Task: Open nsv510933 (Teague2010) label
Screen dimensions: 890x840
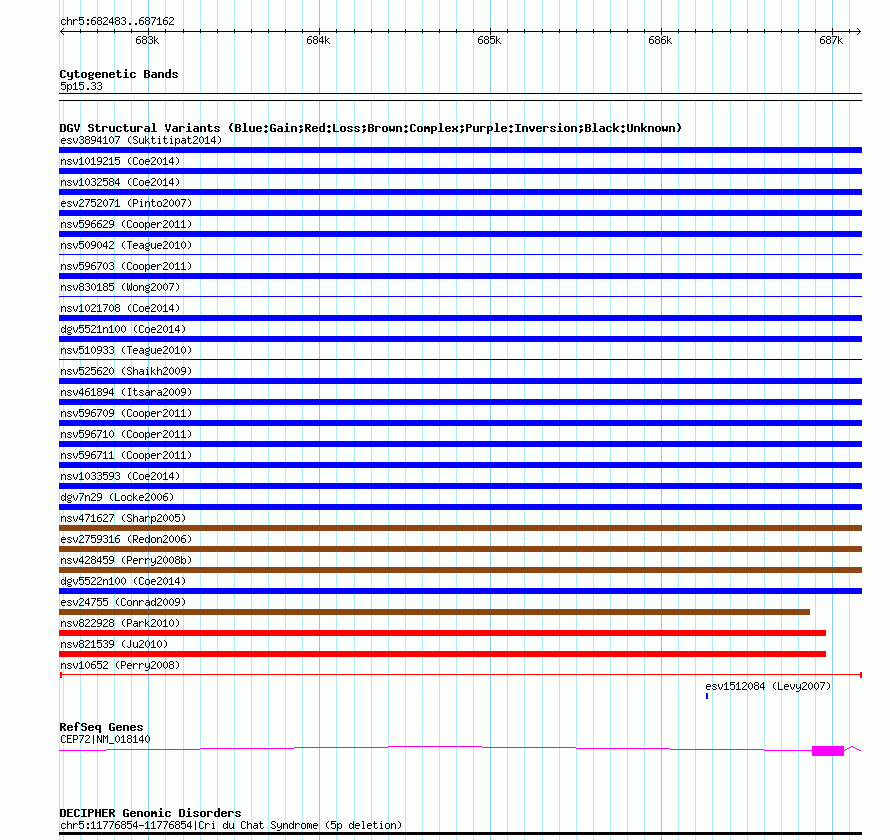Action: tap(126, 350)
